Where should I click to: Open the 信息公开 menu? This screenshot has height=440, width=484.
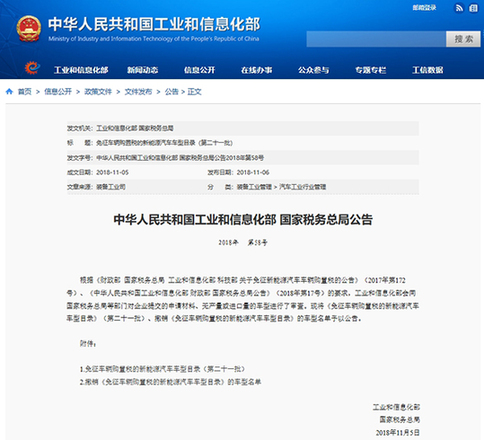pos(199,70)
